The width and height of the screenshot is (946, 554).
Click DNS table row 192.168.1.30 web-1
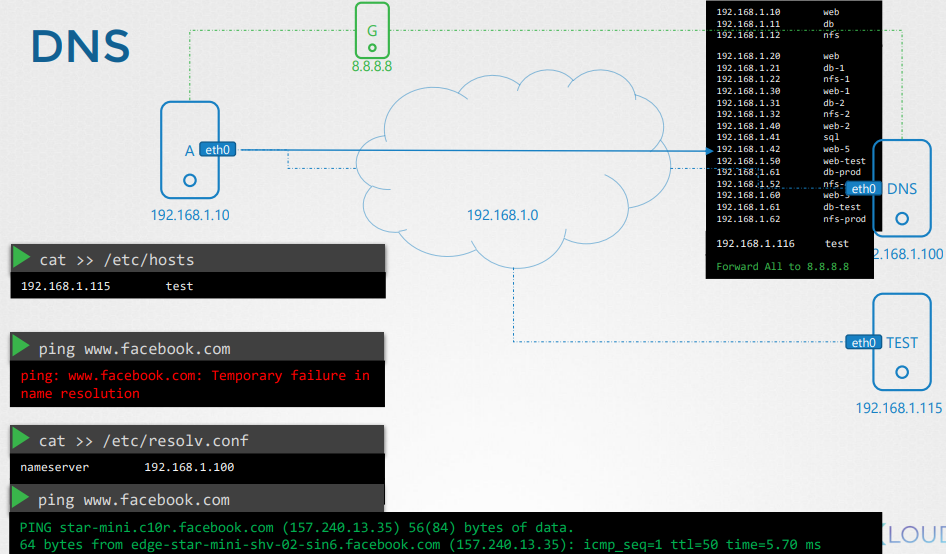(783, 91)
